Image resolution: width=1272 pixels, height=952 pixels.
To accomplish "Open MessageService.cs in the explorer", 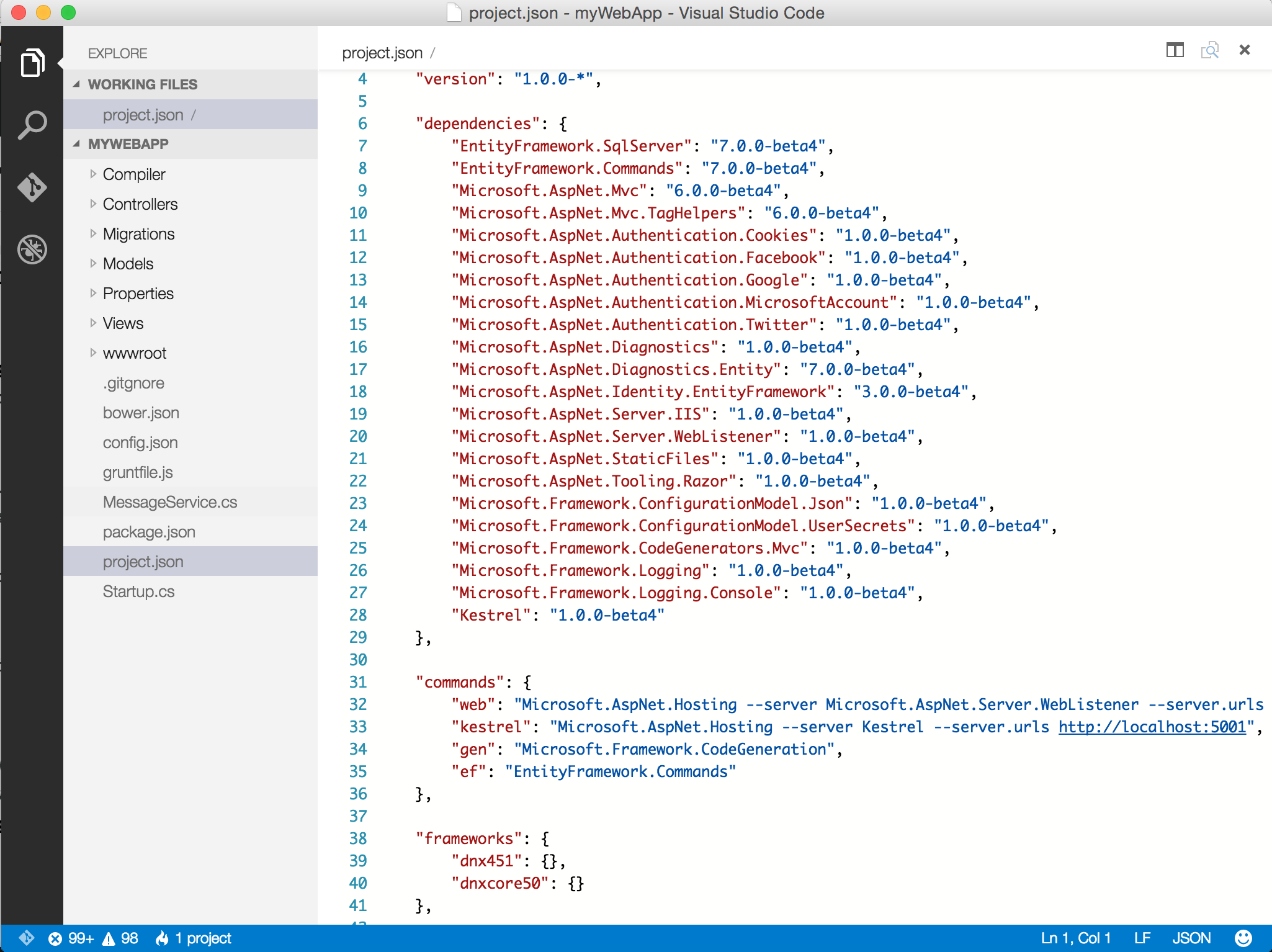I will (190, 502).
